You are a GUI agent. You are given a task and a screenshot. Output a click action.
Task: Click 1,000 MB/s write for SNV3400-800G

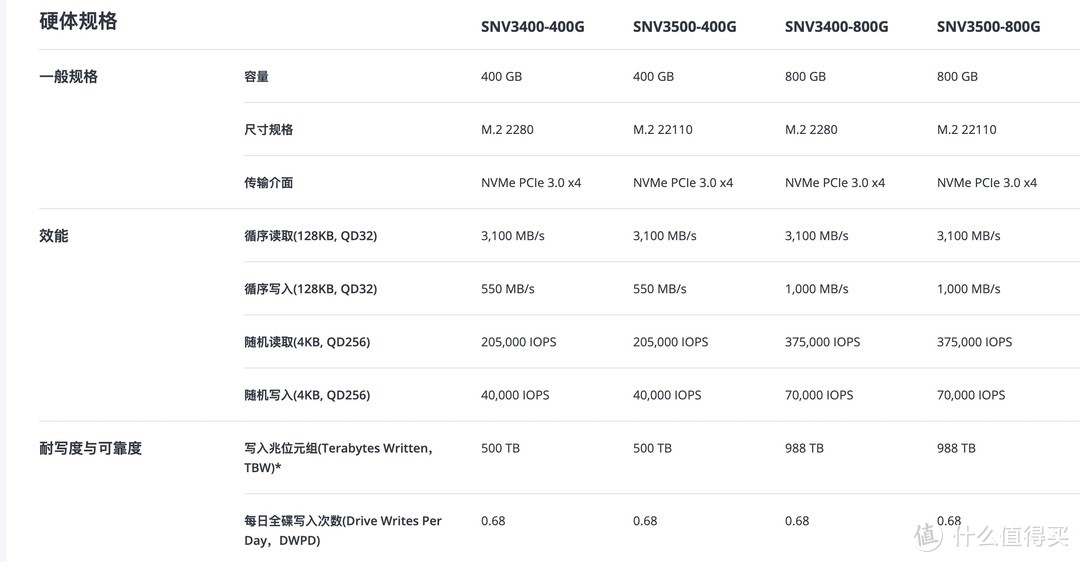click(x=816, y=289)
